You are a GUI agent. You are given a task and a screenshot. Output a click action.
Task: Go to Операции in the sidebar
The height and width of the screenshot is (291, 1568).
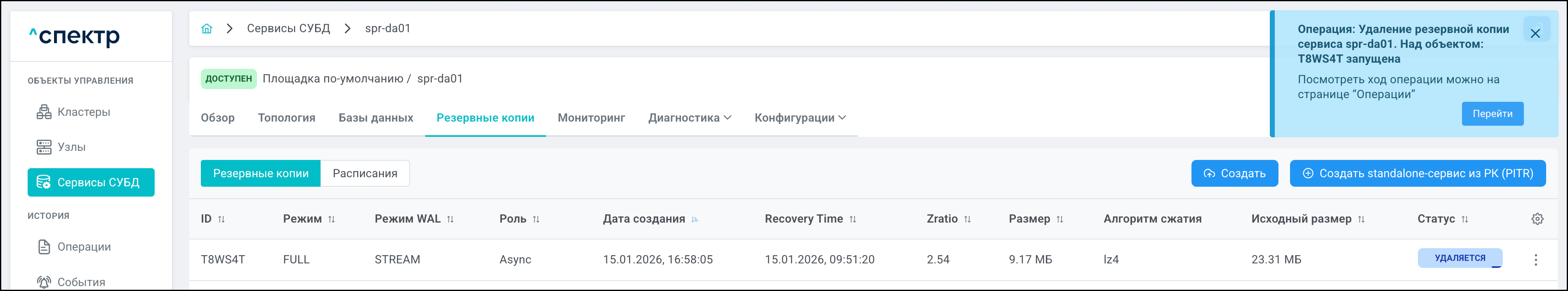tap(84, 246)
